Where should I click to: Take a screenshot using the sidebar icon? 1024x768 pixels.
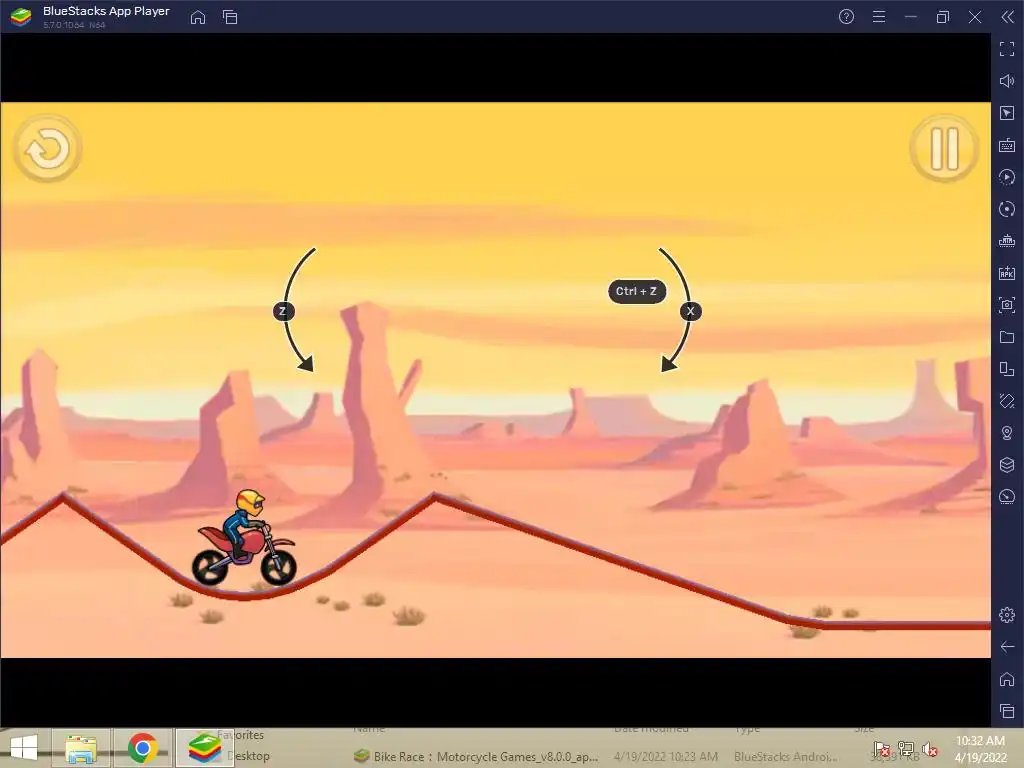[x=1007, y=305]
